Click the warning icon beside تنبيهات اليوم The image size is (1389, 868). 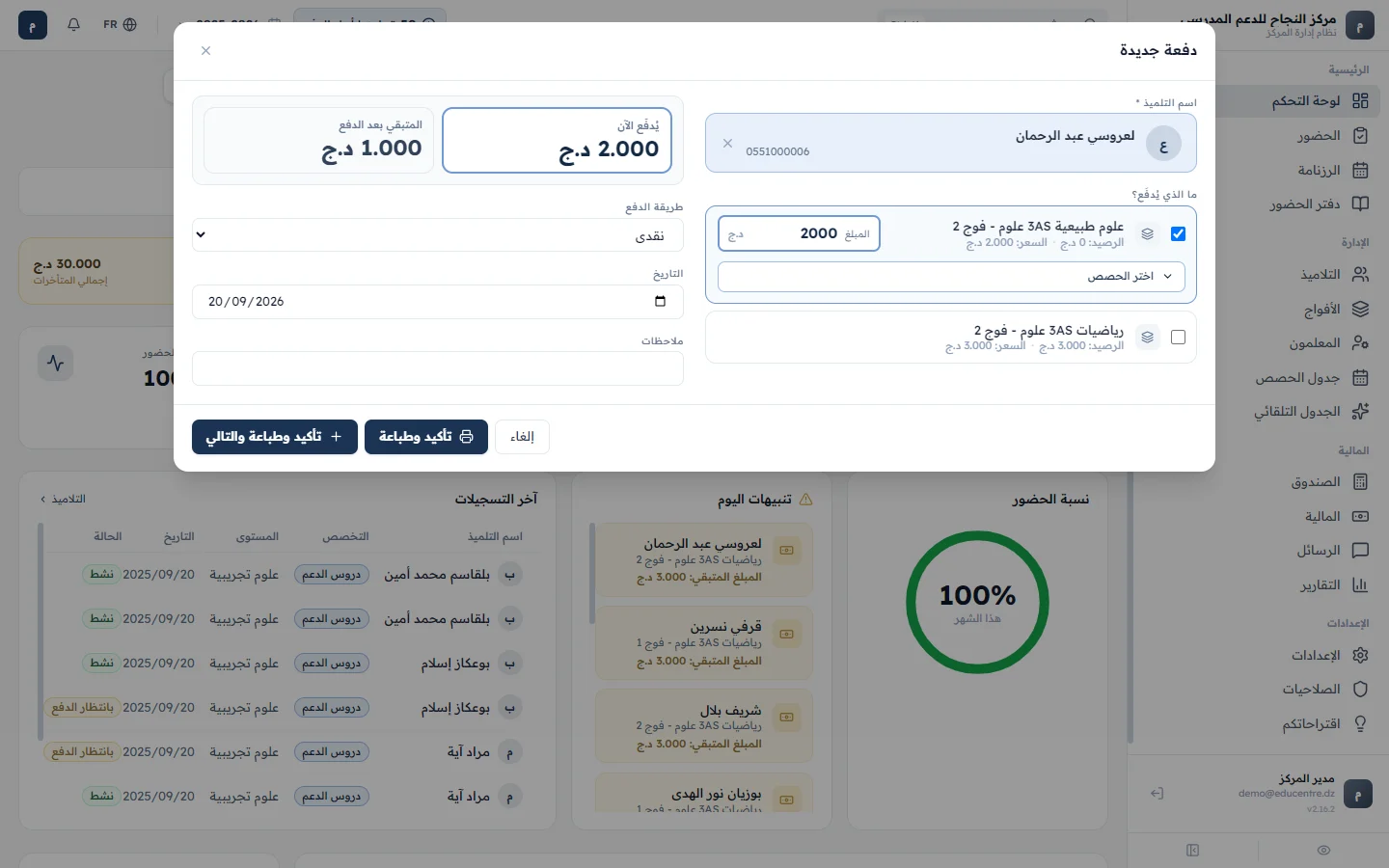806,500
